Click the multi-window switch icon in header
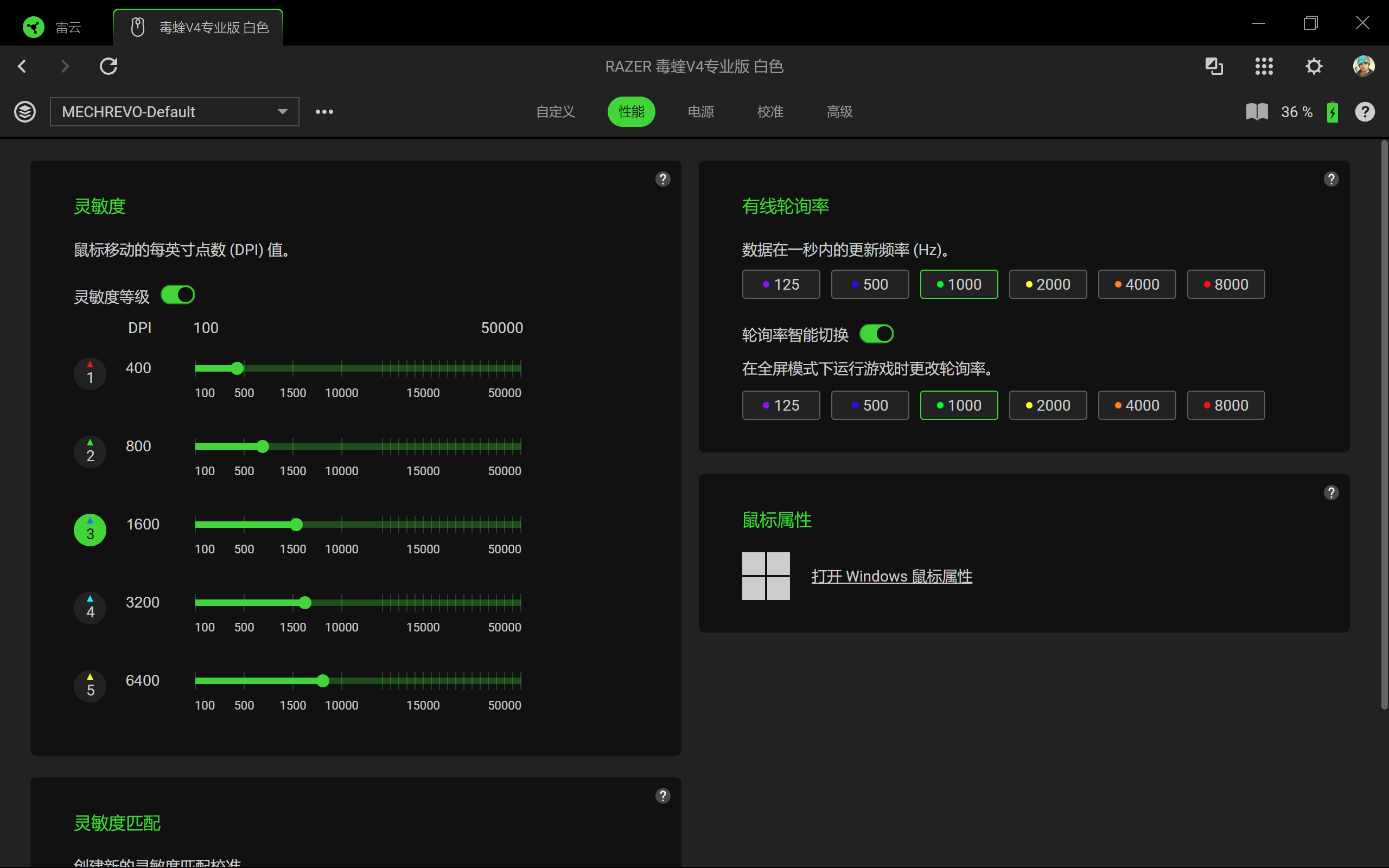Viewport: 1389px width, 868px height. (x=1214, y=66)
